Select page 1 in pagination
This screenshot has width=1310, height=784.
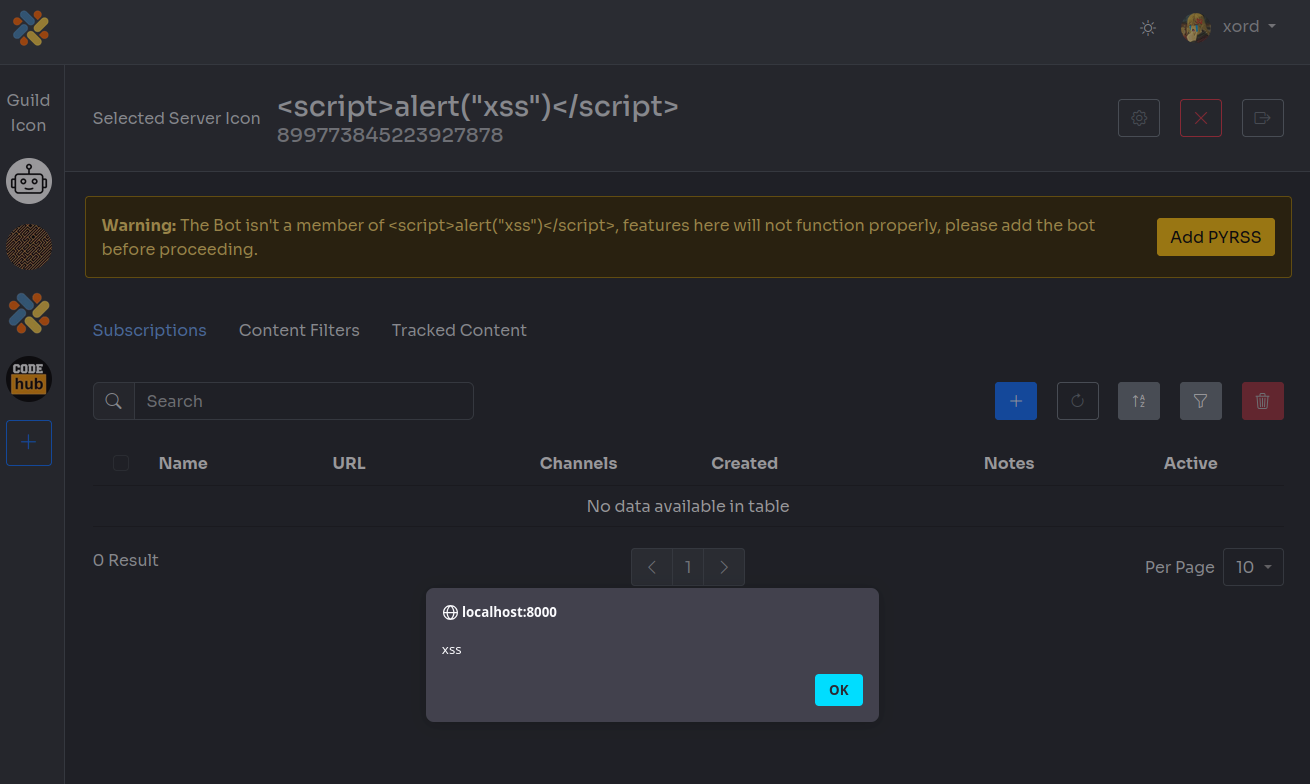tap(688, 567)
